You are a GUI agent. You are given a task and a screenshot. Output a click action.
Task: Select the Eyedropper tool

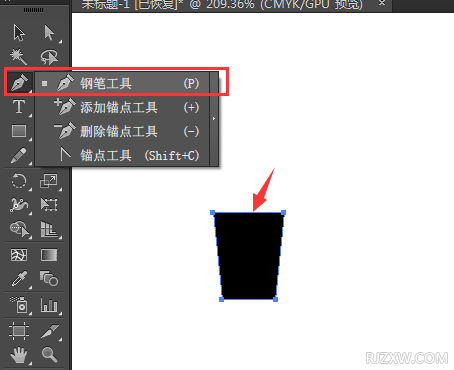(x=19, y=279)
